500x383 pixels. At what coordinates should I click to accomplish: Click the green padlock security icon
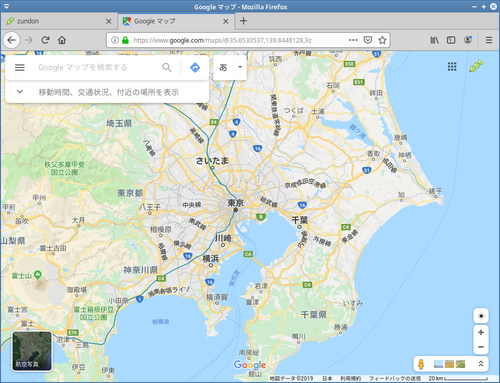125,40
